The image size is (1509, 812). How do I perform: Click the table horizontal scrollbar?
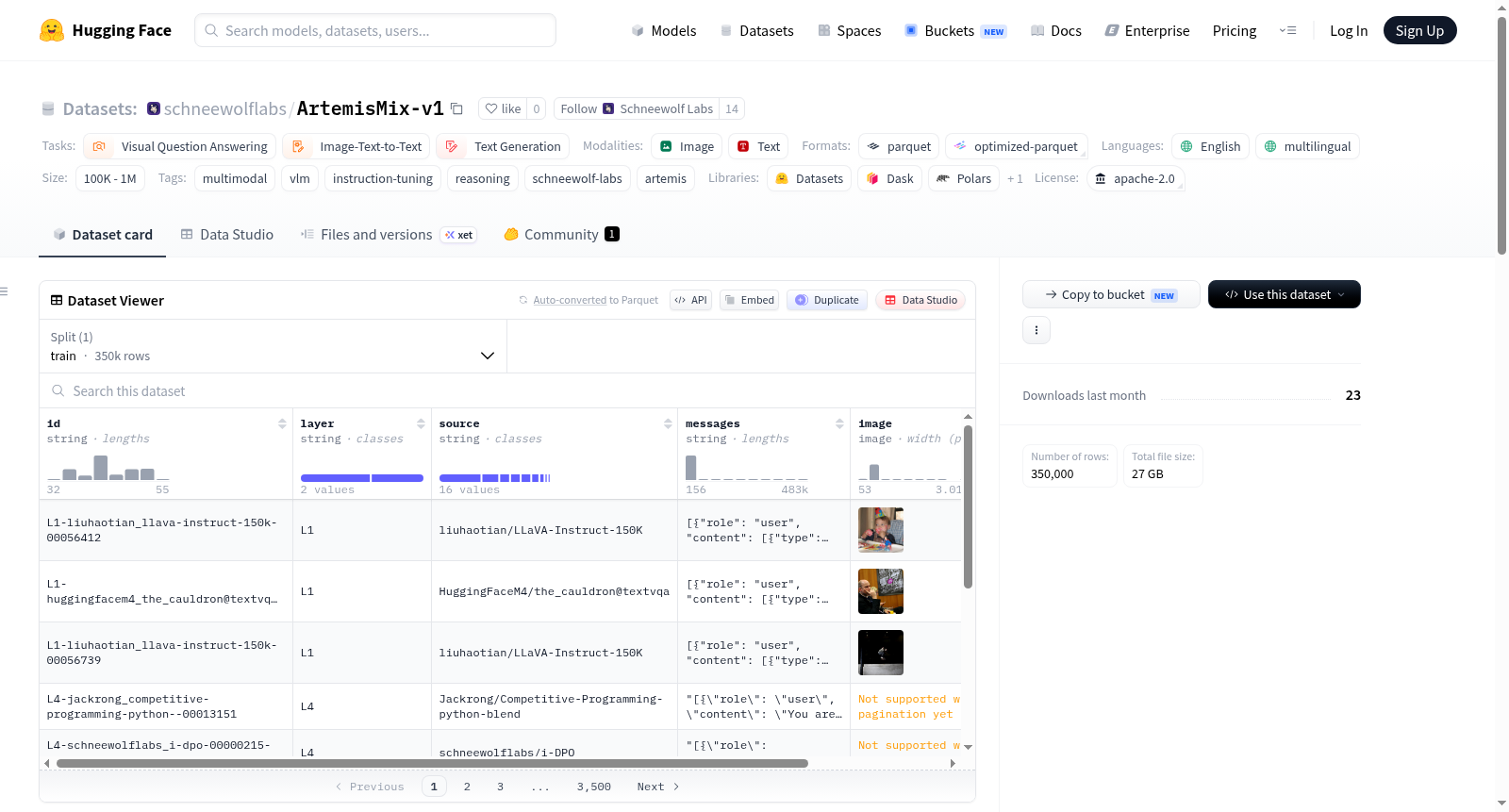pyautogui.click(x=432, y=763)
